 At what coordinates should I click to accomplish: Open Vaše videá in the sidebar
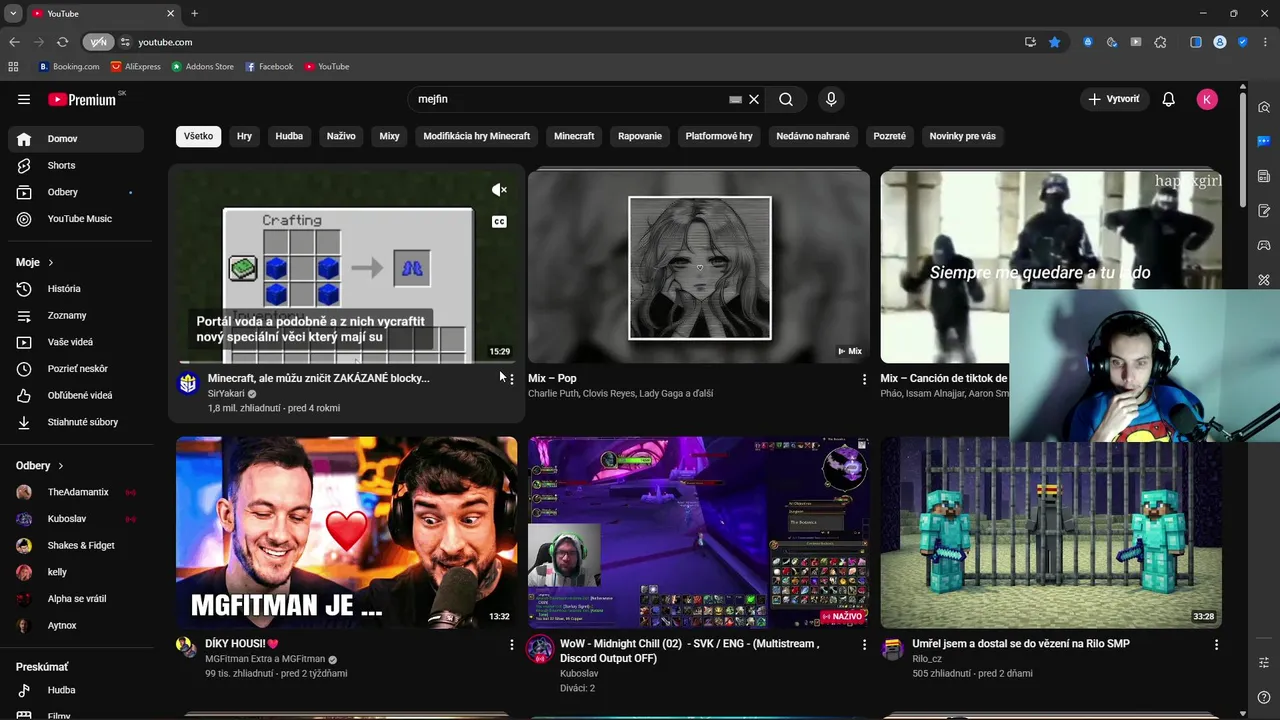click(76, 342)
